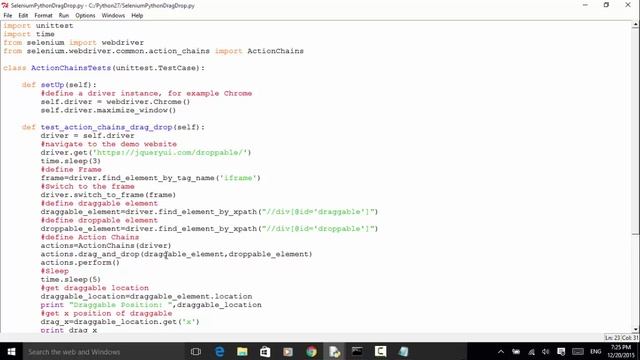This screenshot has height=360, width=640.
Task: Open the media player taskbar icon
Action: [288, 351]
